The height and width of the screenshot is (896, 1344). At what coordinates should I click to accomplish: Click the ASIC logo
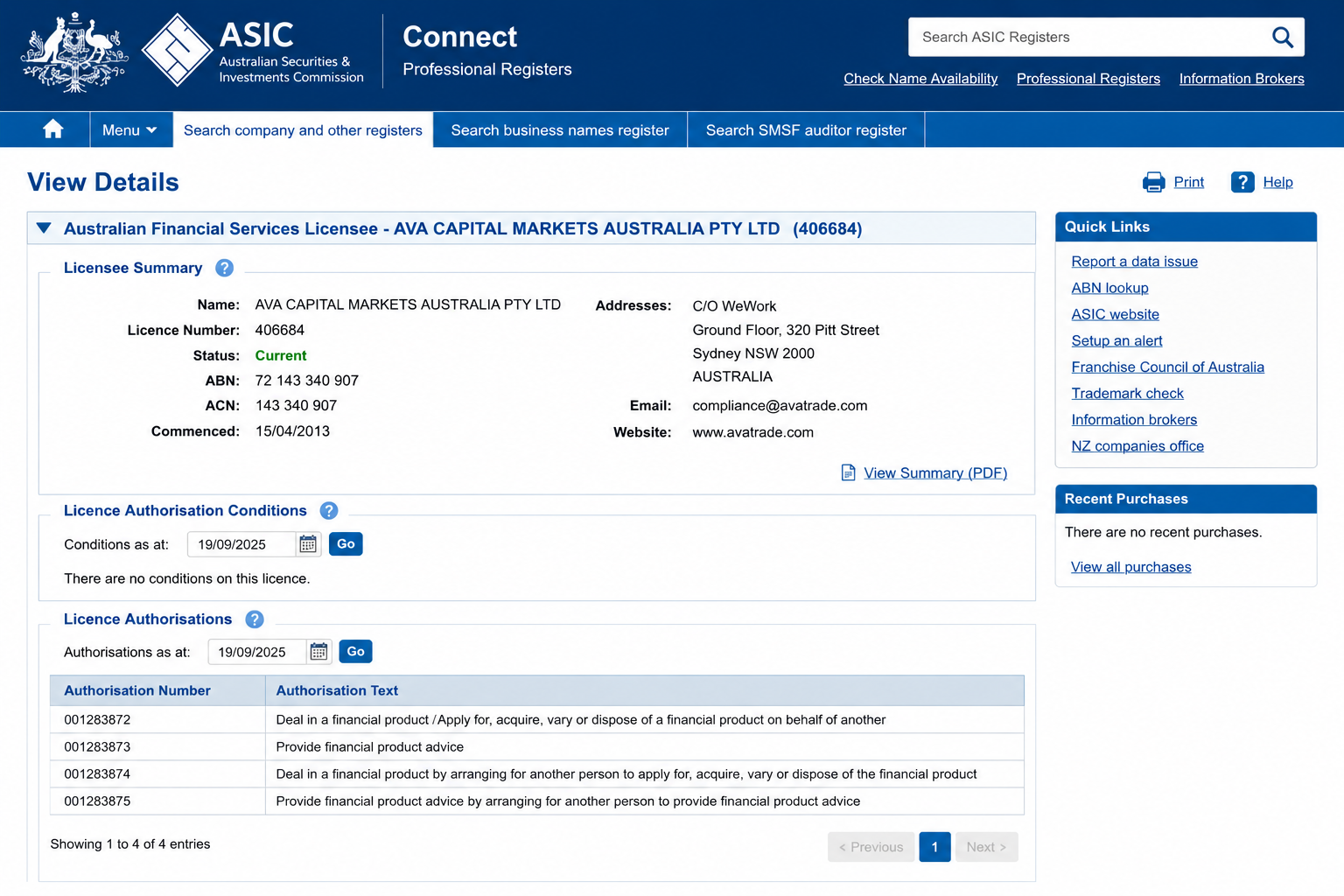(253, 51)
